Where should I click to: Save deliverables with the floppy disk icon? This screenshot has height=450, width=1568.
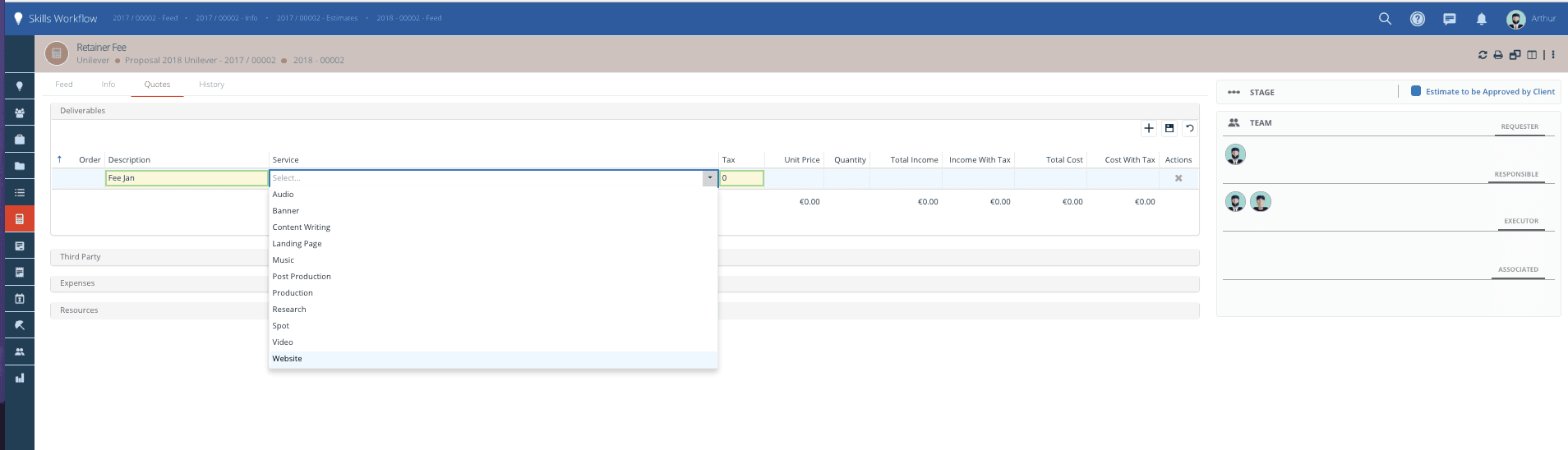point(1169,128)
